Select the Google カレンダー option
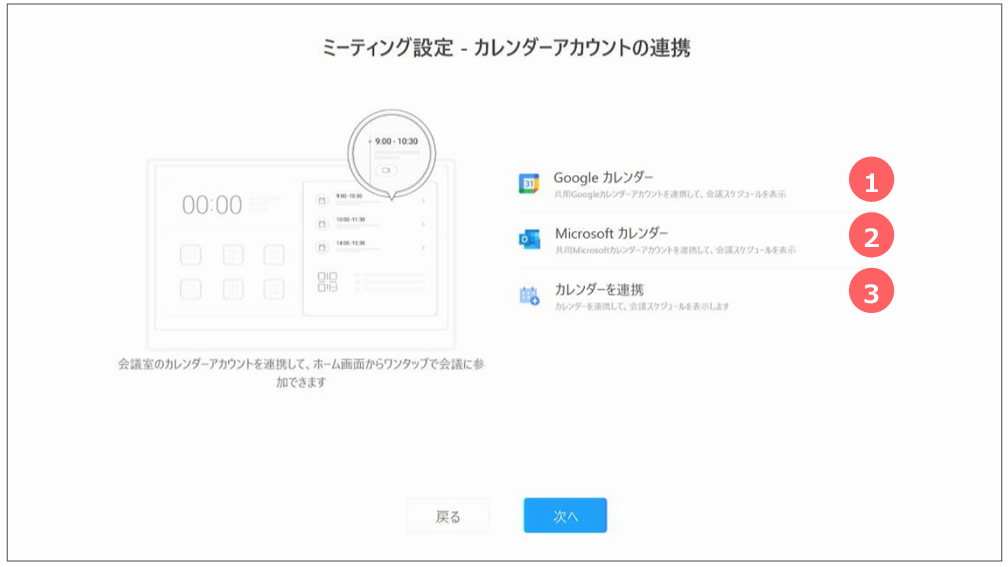 [706, 183]
